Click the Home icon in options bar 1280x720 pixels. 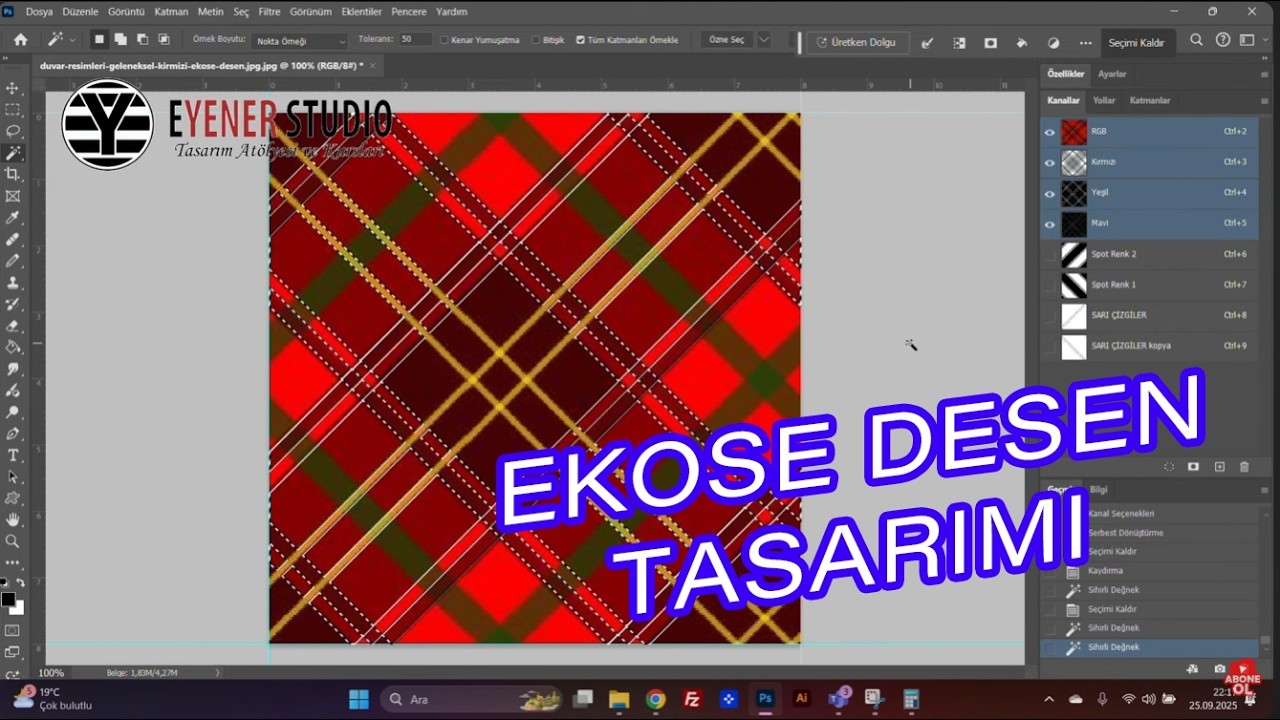tap(20, 40)
